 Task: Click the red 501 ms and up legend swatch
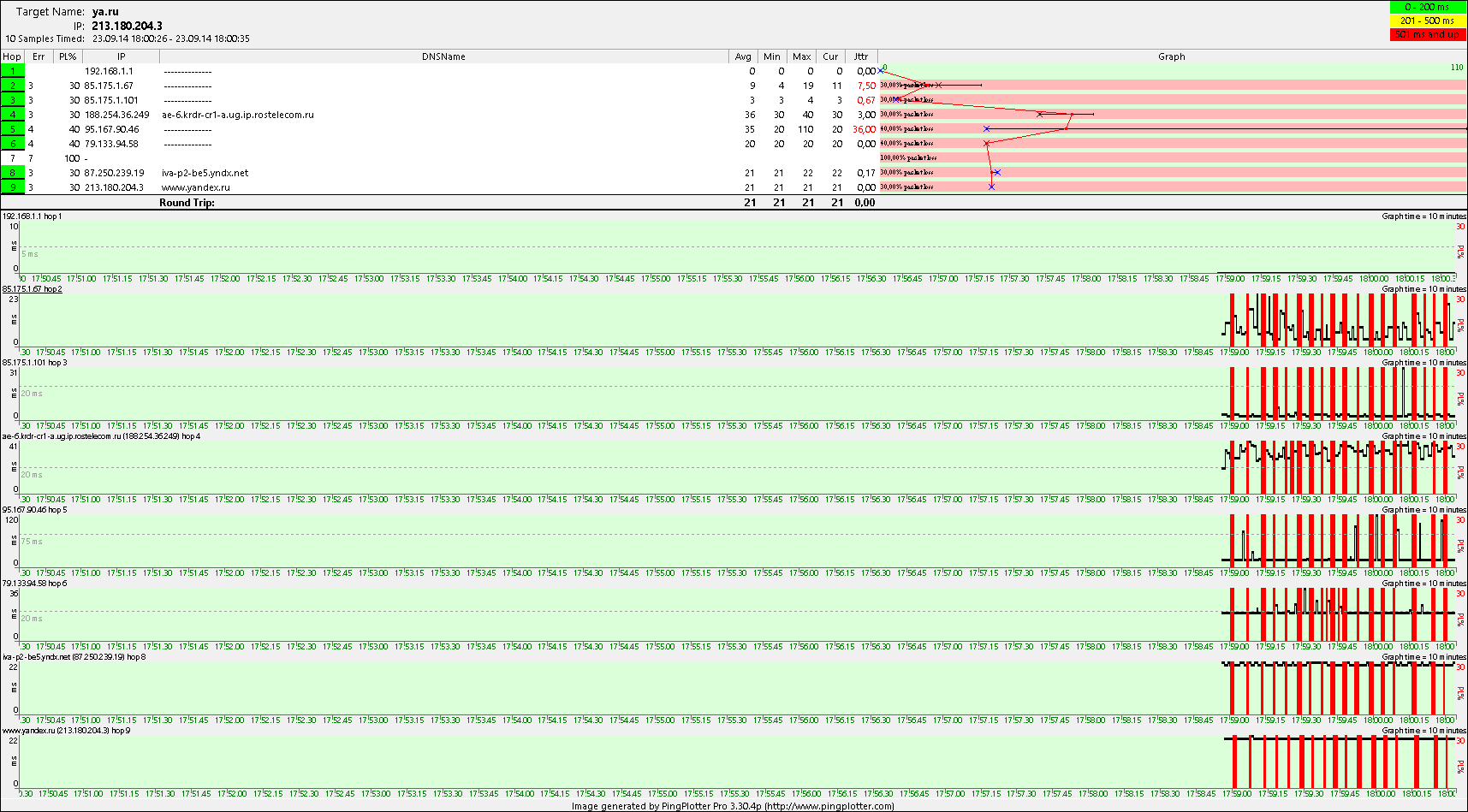[x=1427, y=34]
